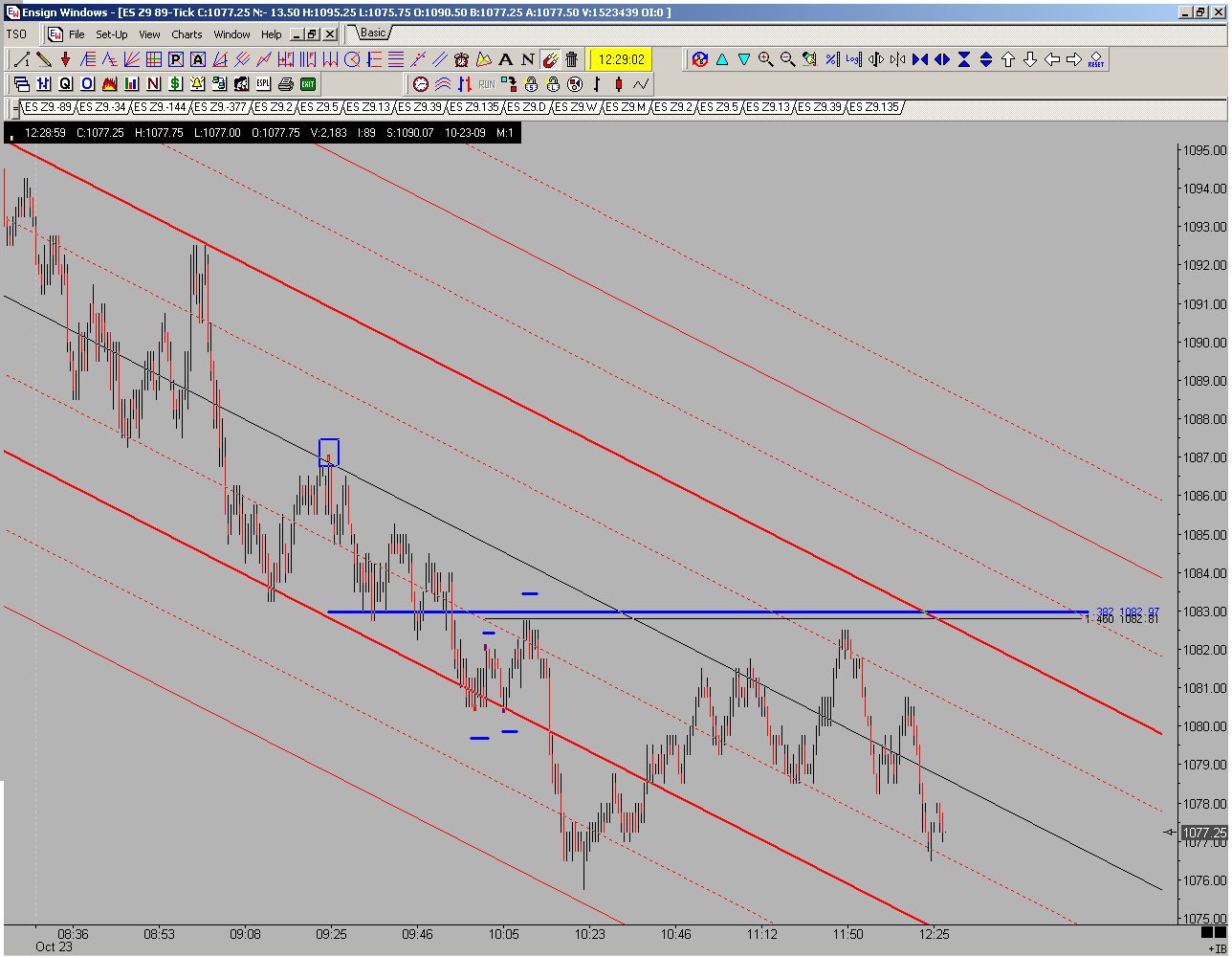Toggle the magnet snap tool
Viewport: 1232px width, 957px height.
(x=550, y=59)
